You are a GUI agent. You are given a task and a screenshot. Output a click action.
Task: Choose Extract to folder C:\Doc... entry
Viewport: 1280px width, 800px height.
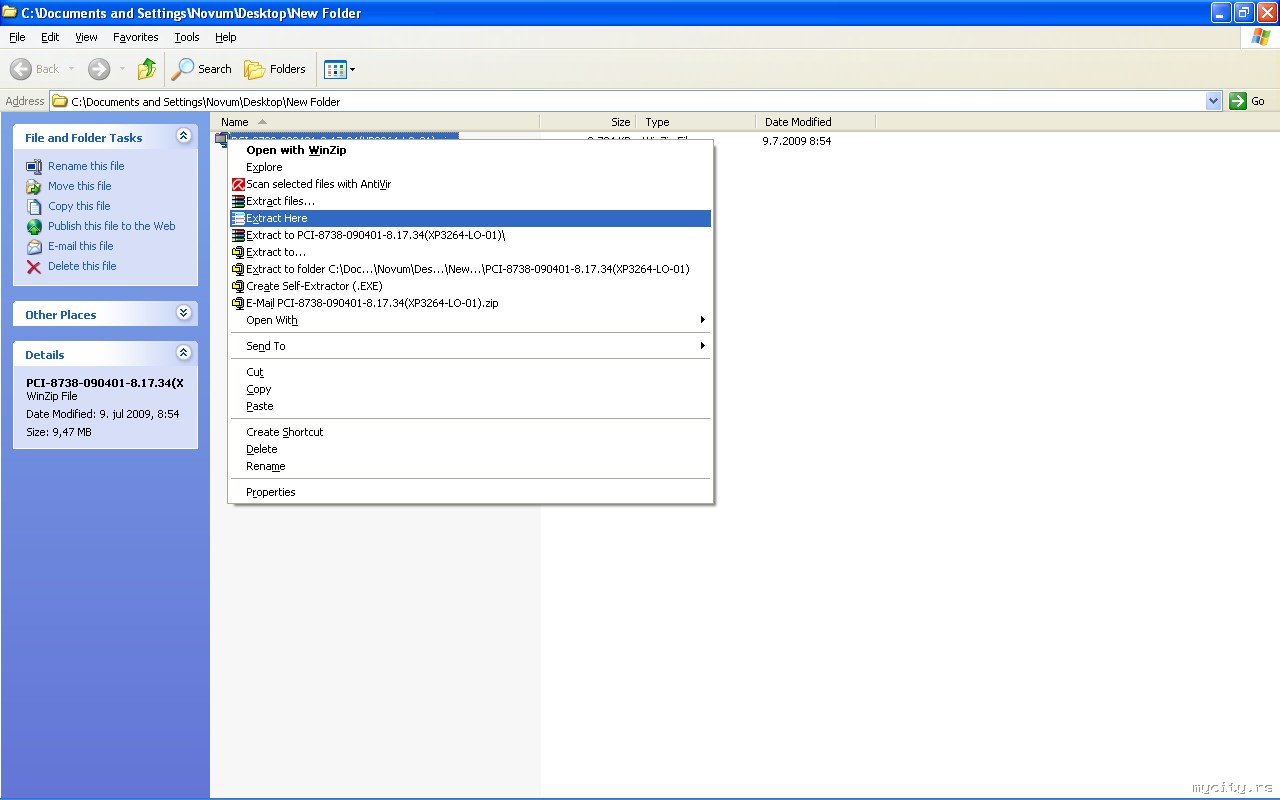[x=470, y=269]
